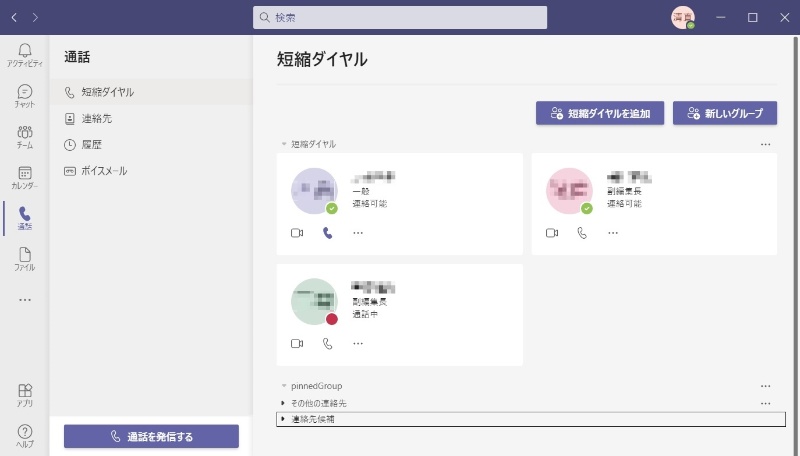The width and height of the screenshot is (800, 456).
Task: Open the Calendar (カレンダー) sidebar icon
Action: point(24,178)
